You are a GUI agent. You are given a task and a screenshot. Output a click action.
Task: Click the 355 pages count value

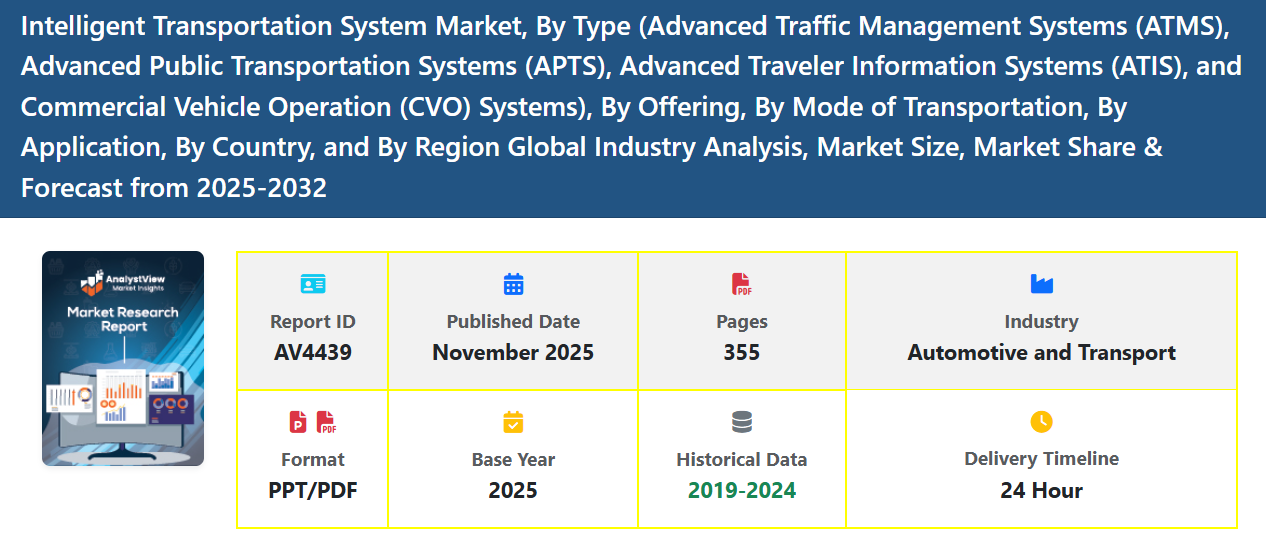[741, 353]
